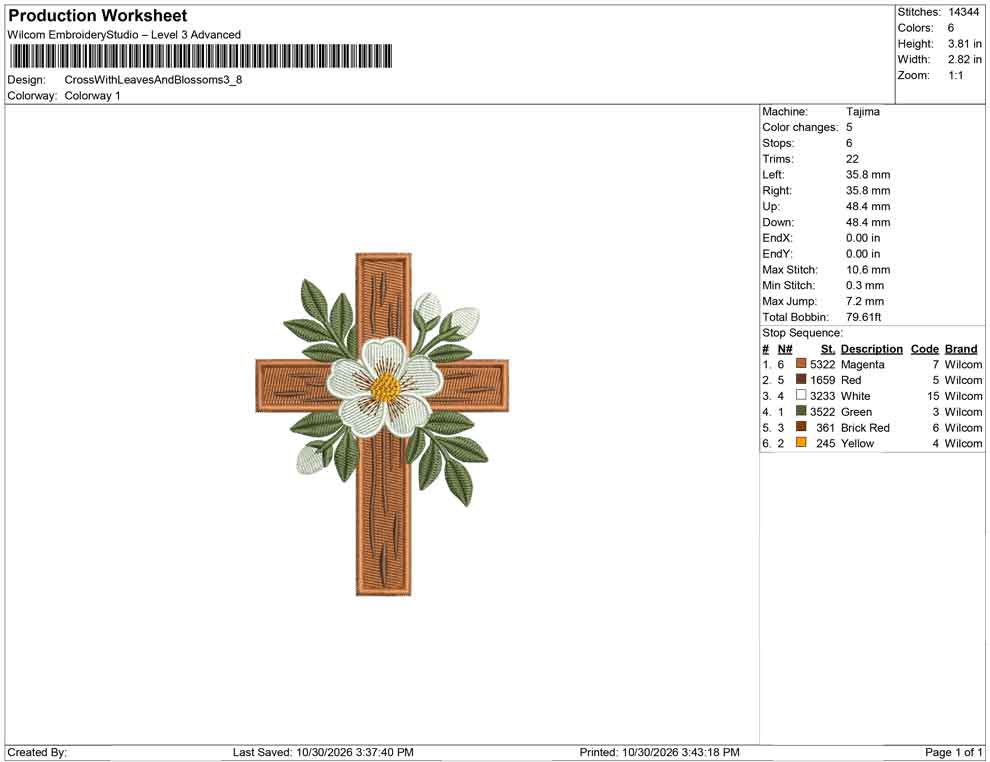Click the Colorway 1 value
The image size is (990, 762).
pyautogui.click(x=92, y=96)
